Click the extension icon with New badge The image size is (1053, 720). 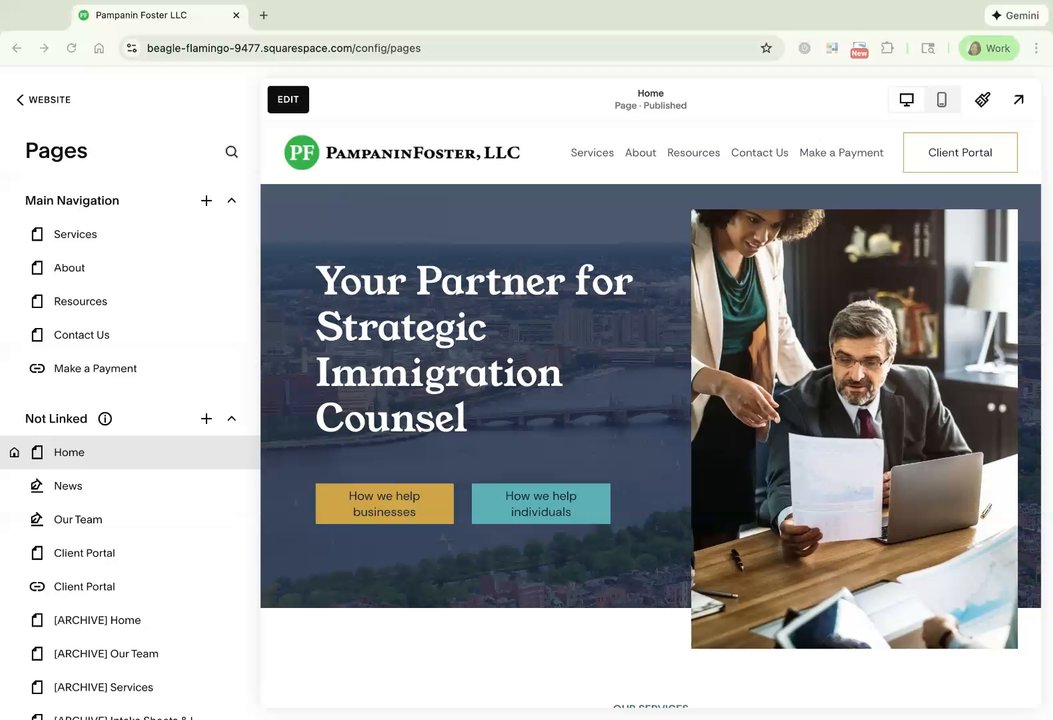(859, 49)
